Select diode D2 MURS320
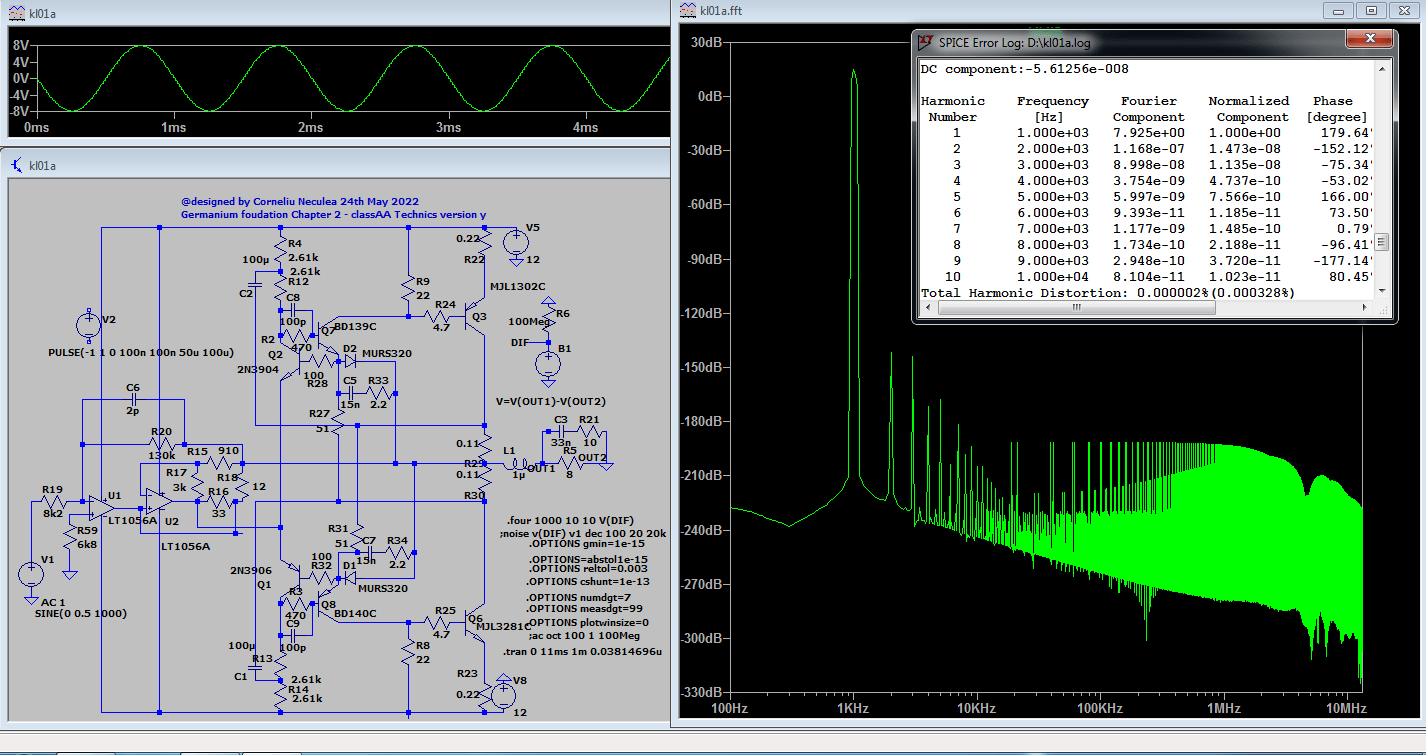 pyautogui.click(x=349, y=360)
